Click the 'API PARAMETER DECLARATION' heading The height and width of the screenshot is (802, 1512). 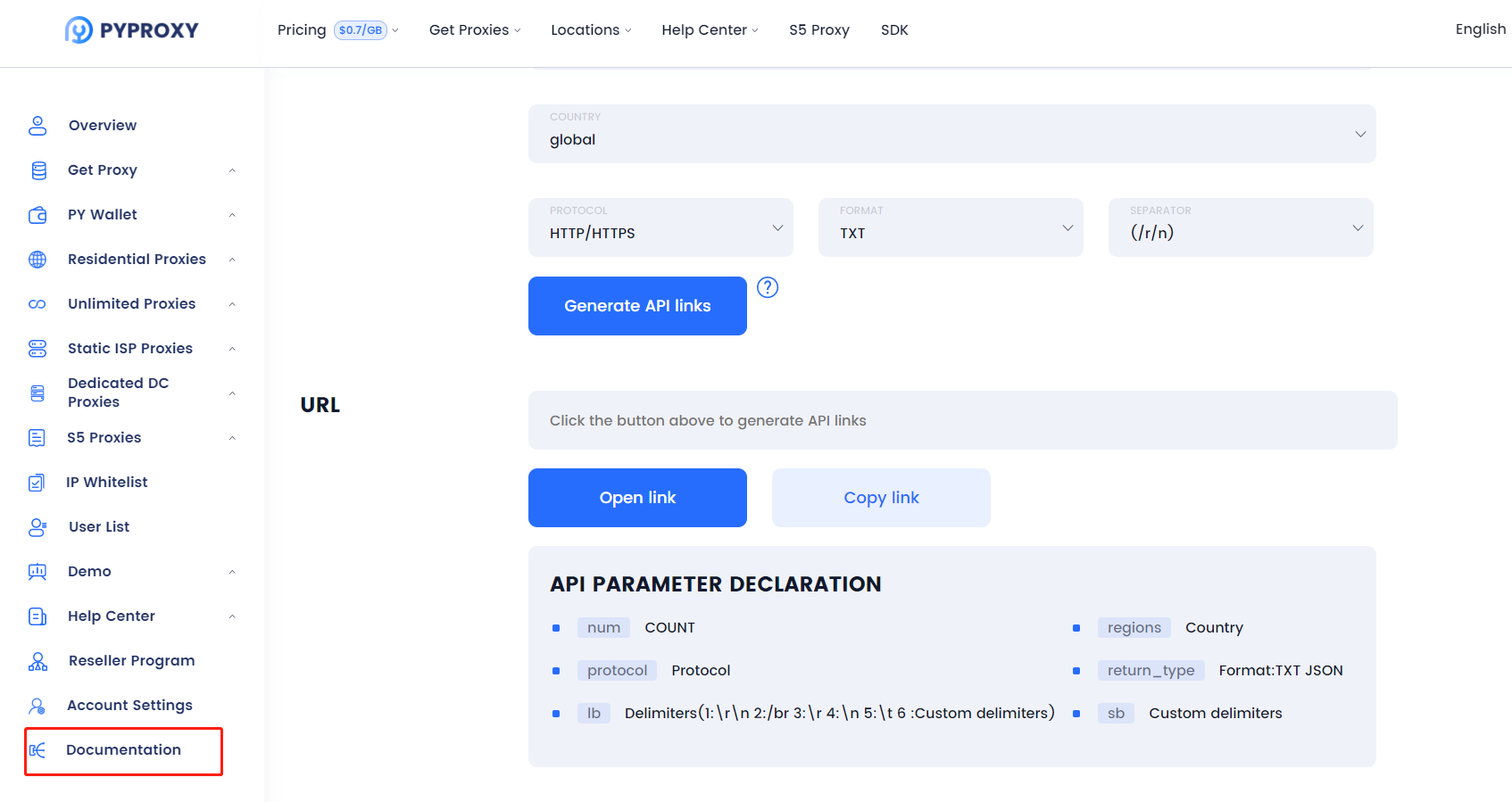tap(716, 584)
